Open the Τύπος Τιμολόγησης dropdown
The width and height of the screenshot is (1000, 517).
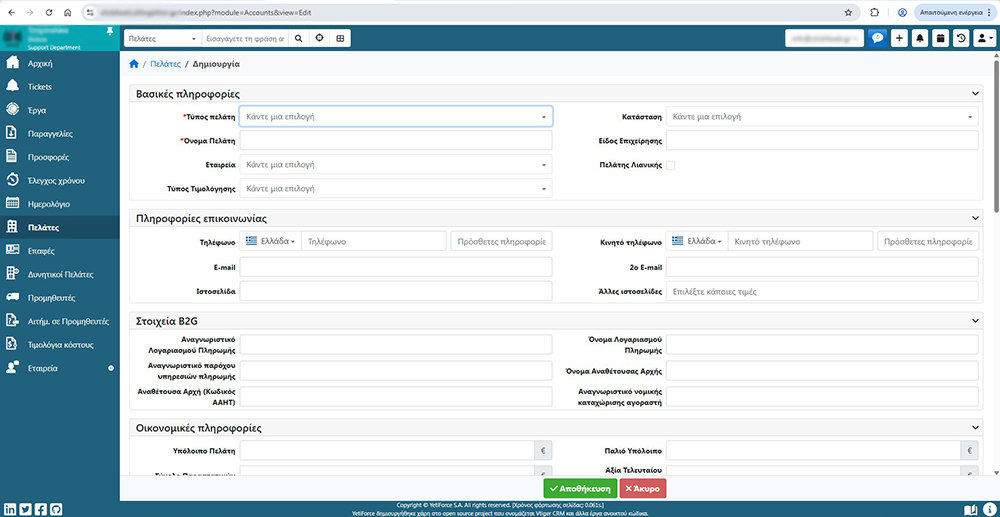coord(395,189)
